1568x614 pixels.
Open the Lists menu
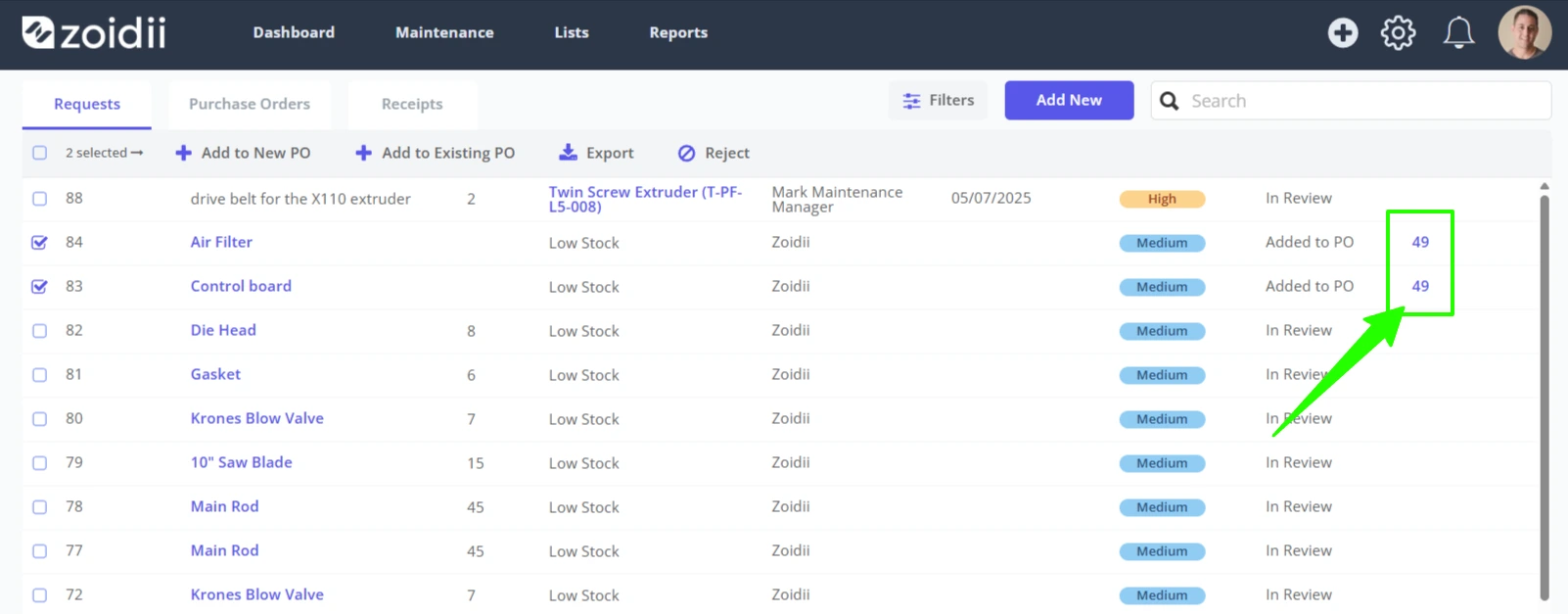[572, 32]
